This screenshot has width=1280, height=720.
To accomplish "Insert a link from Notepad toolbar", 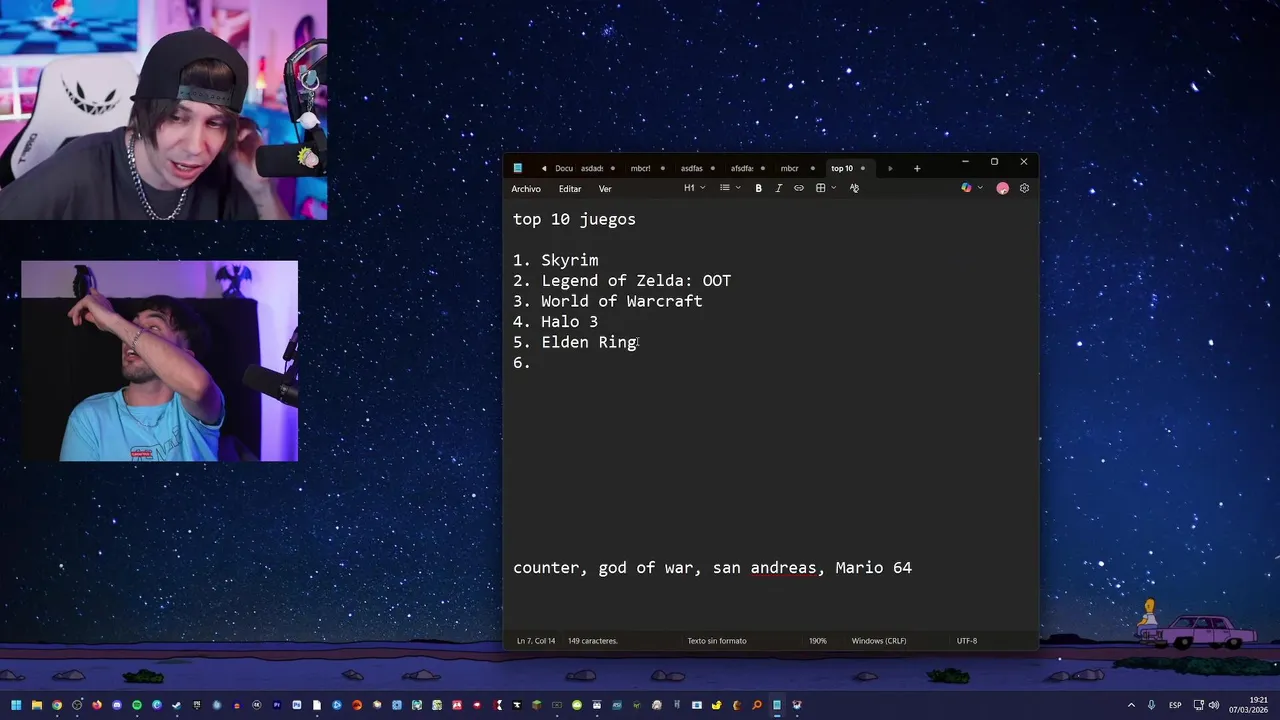I will pos(798,188).
